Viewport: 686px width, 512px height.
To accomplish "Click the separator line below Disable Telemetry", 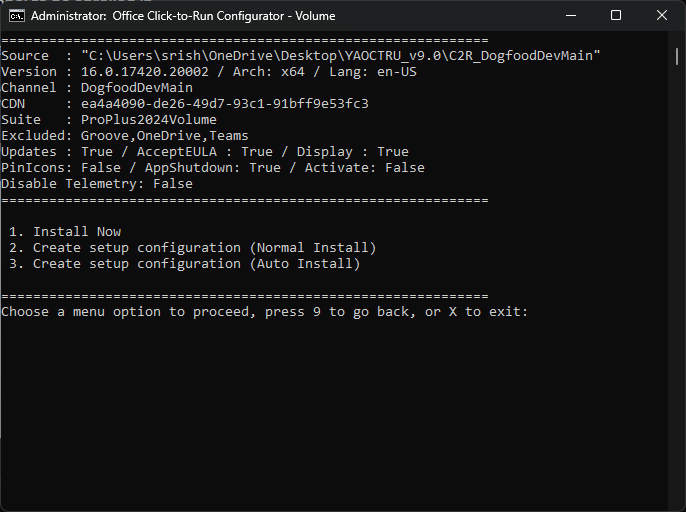I will pos(245,200).
